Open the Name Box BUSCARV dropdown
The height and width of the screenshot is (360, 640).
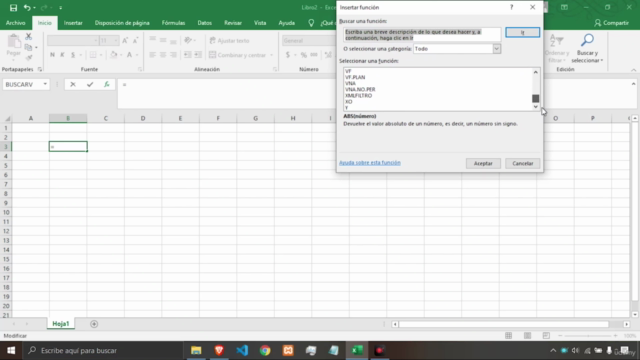[45, 84]
